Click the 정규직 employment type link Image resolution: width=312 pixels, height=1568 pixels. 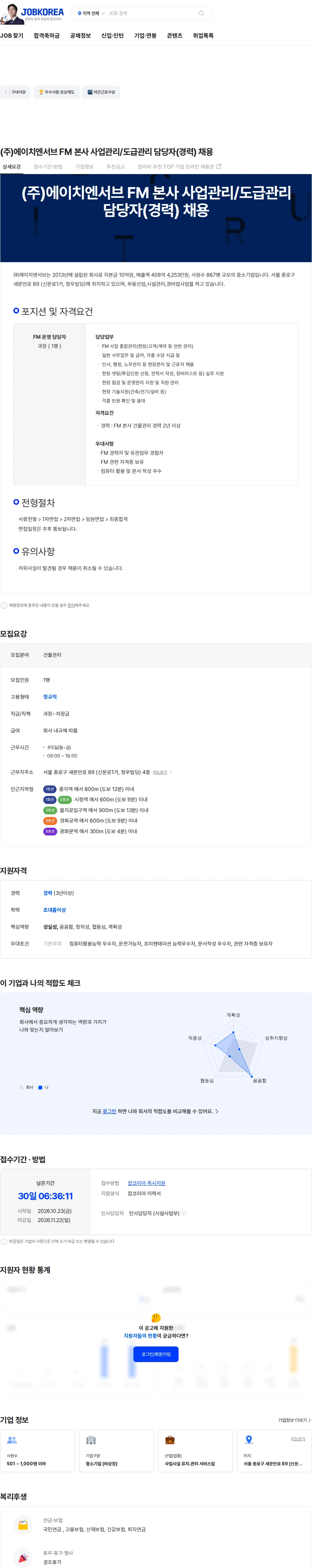(50, 696)
